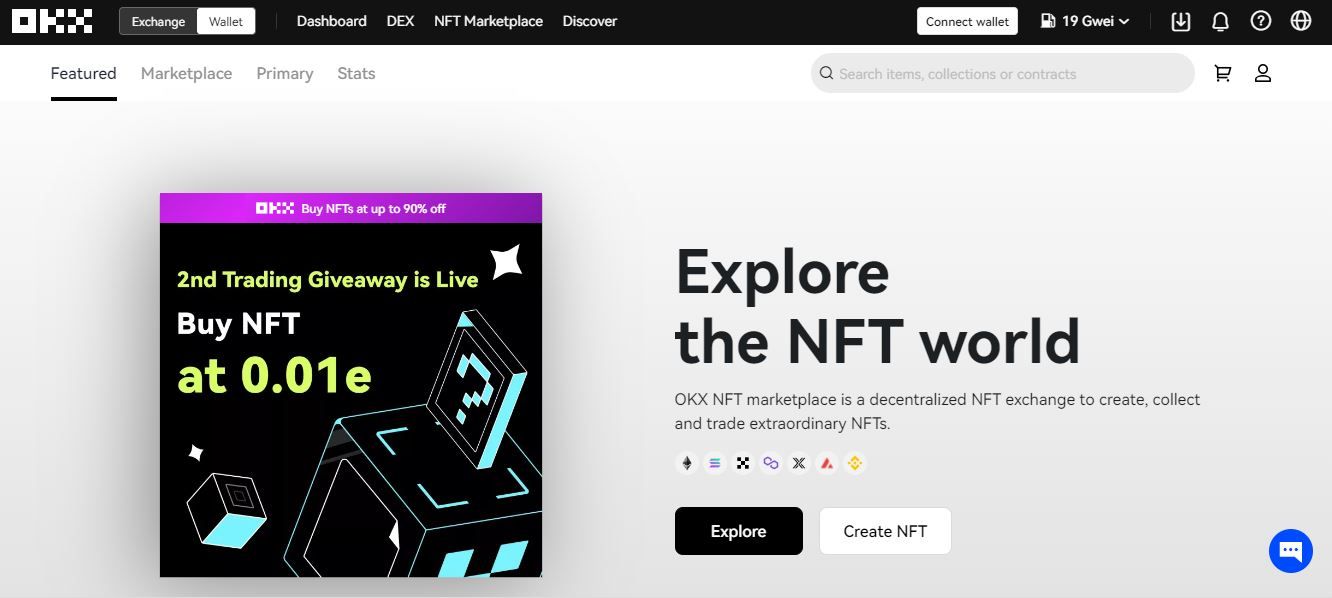The width and height of the screenshot is (1332, 598).
Task: Select the Ethereum chain icon
Action: [x=687, y=463]
